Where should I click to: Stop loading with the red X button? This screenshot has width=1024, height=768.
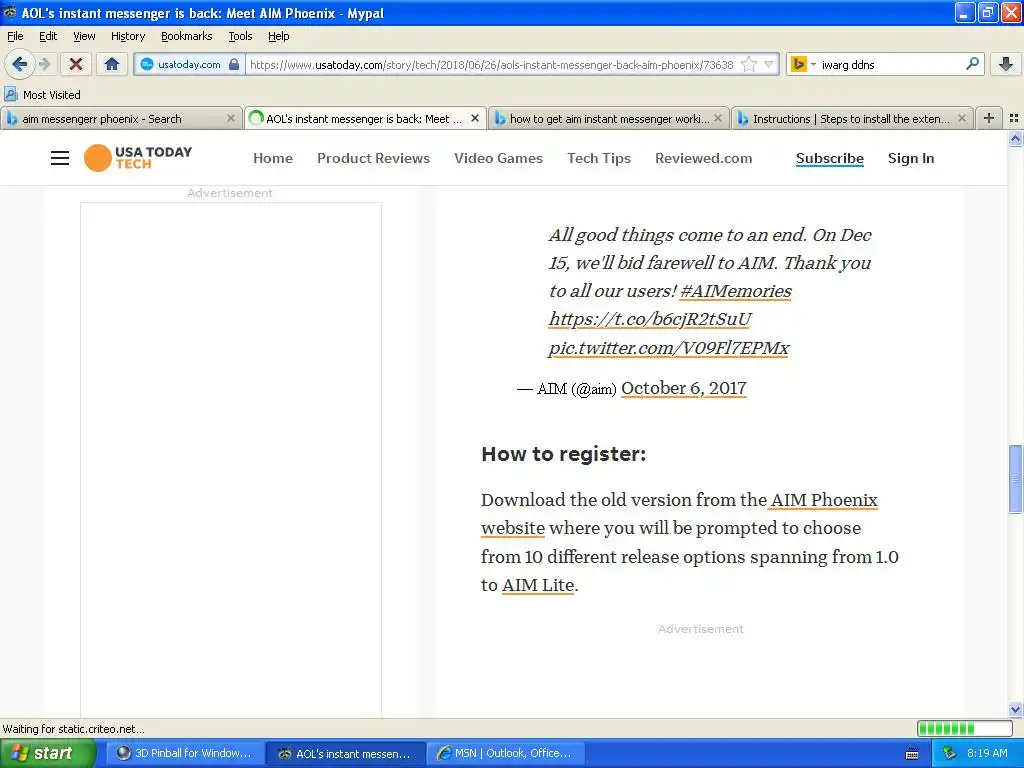[x=76, y=64]
